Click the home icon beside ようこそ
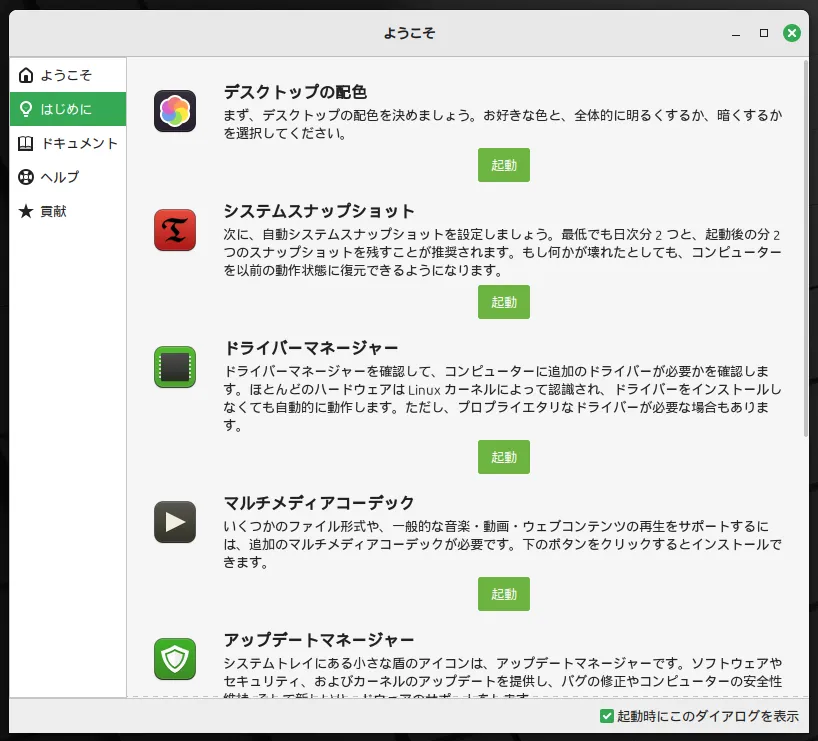The width and height of the screenshot is (818, 741). [x=26, y=75]
